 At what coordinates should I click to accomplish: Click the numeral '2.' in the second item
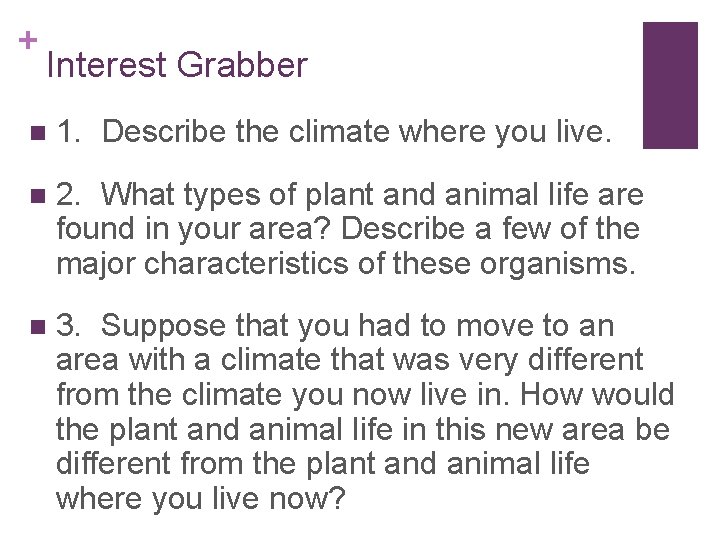(70, 194)
